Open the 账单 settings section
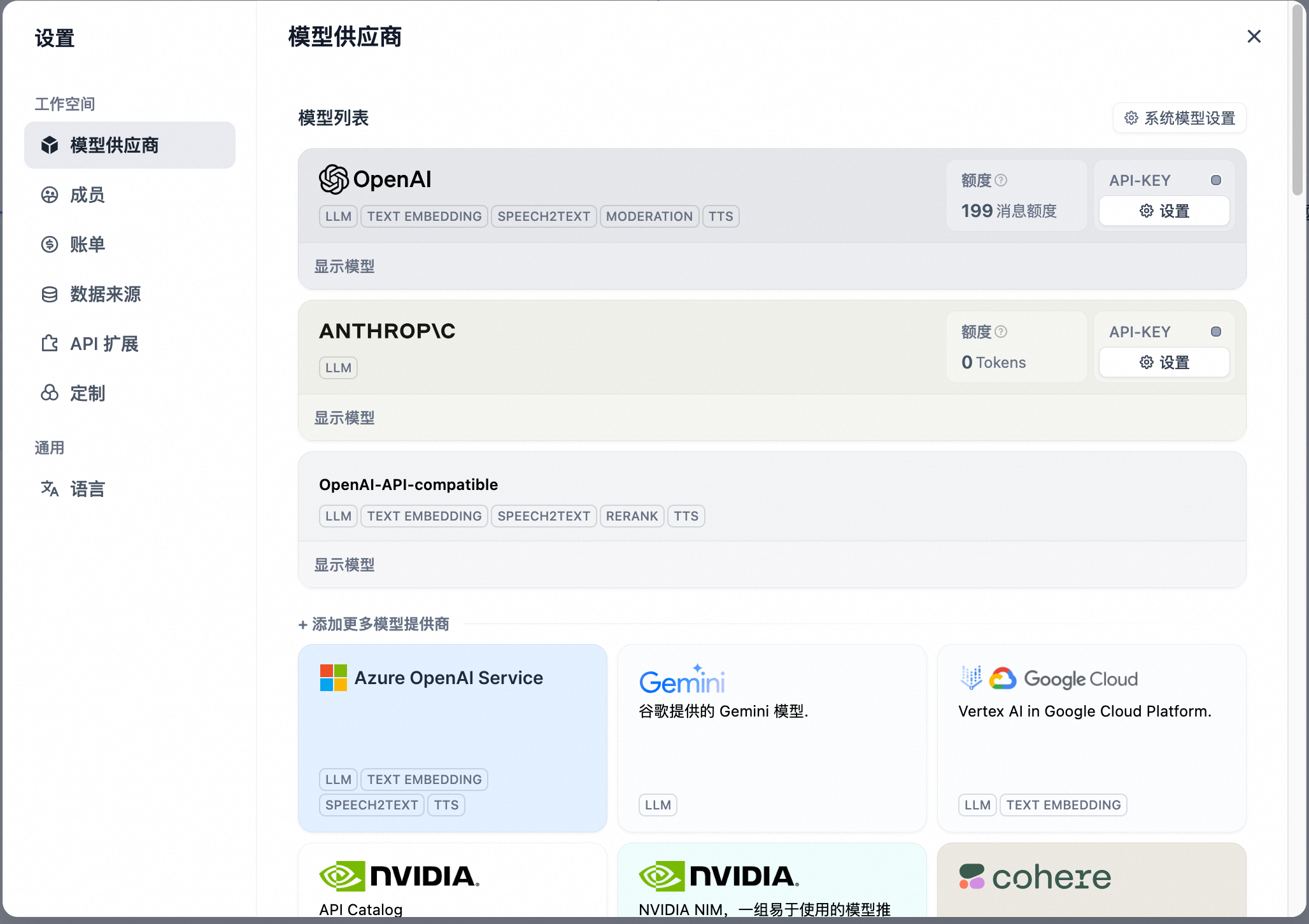The image size is (1309, 924). click(x=130, y=244)
